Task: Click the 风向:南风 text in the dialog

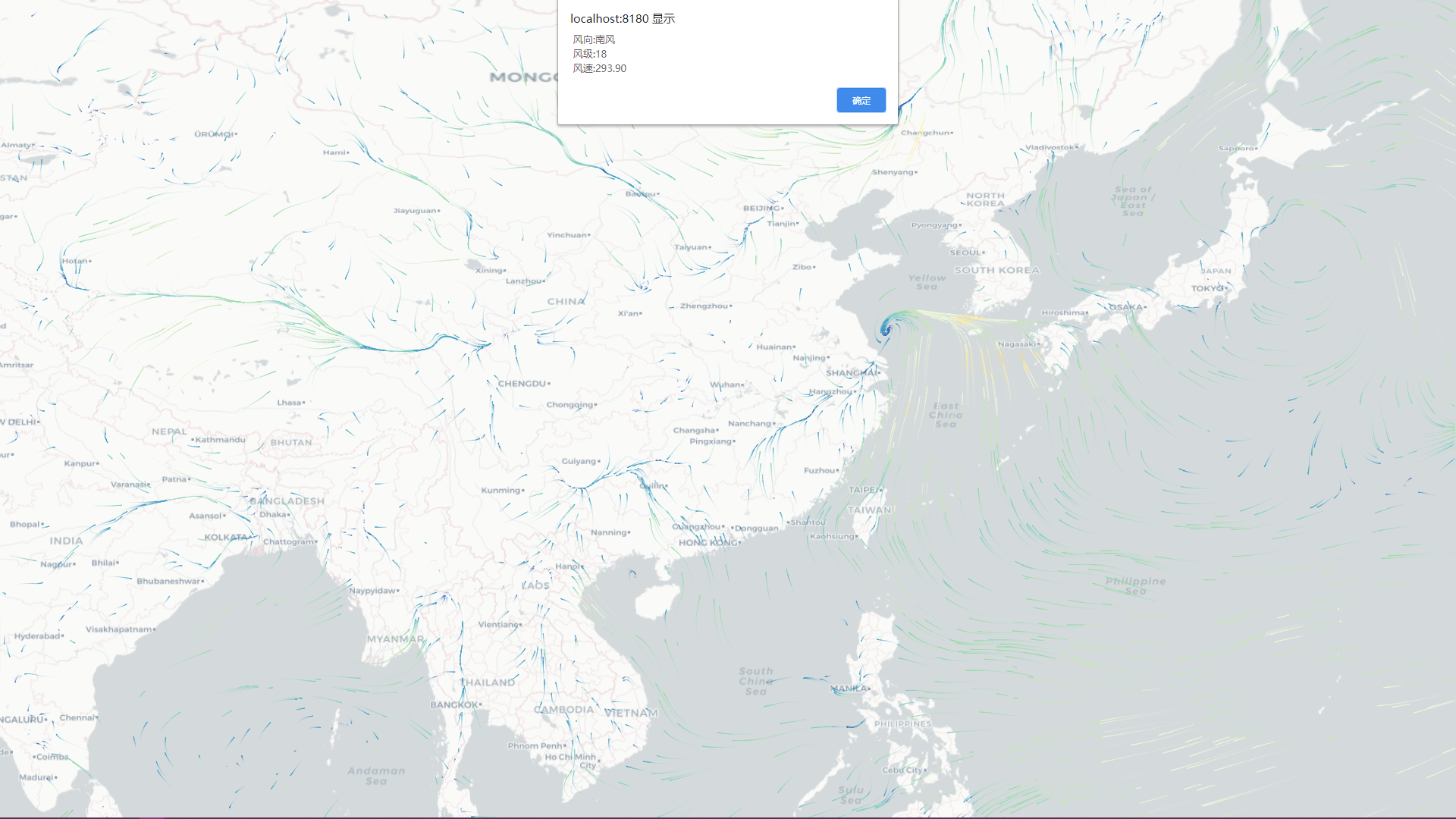Action: 594,39
